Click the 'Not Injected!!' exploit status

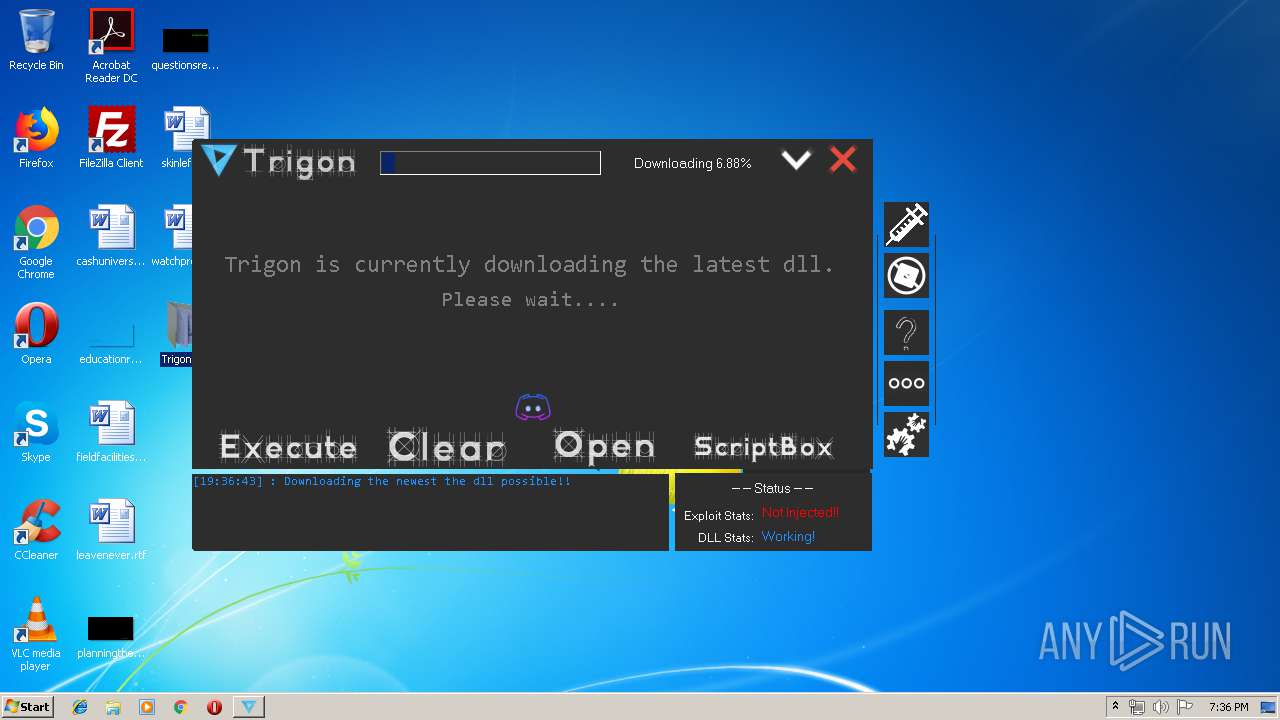[x=800, y=513]
